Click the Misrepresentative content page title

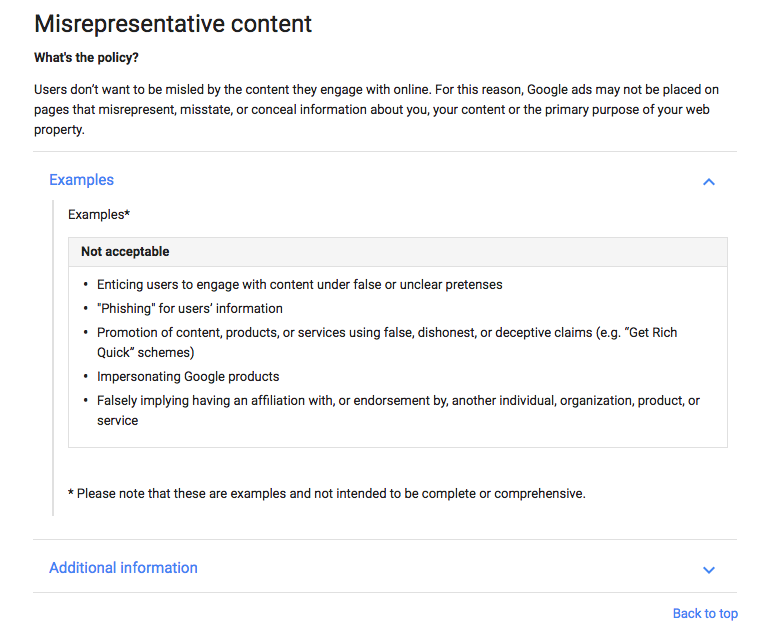point(173,24)
